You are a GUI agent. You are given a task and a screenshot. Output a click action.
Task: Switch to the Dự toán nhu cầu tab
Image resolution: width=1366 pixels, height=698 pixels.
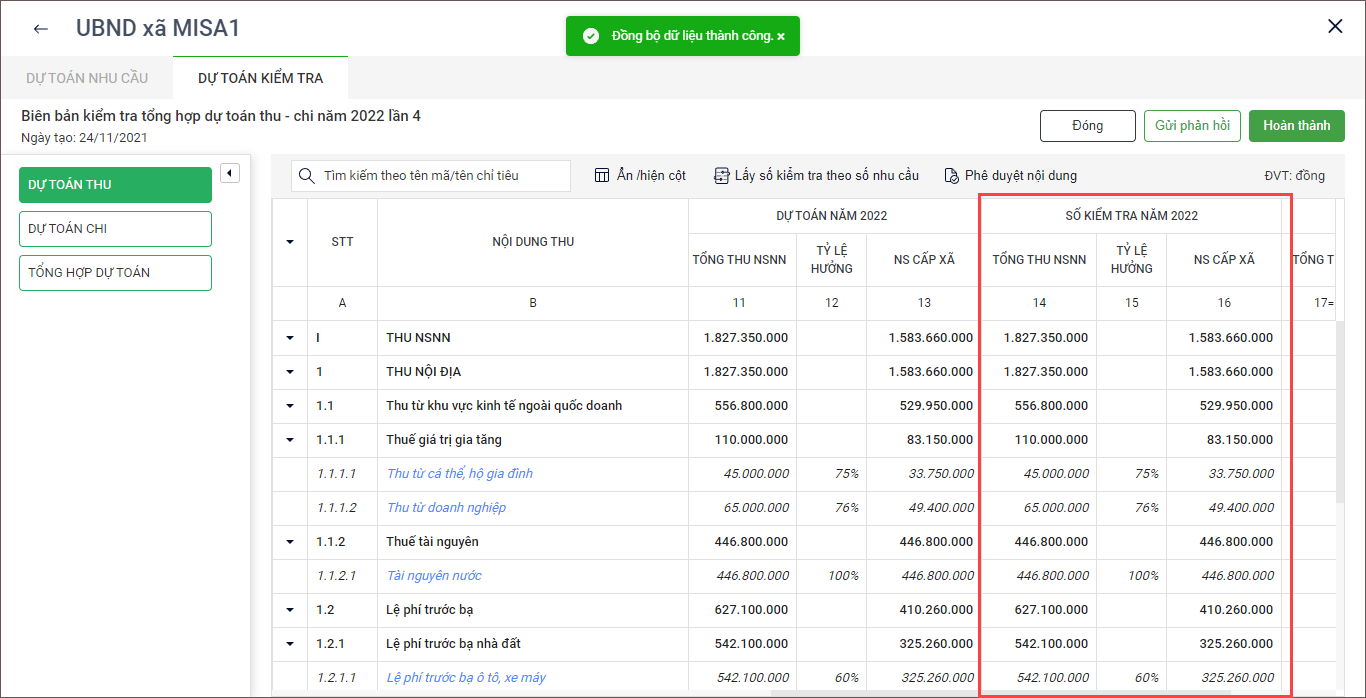coord(87,78)
